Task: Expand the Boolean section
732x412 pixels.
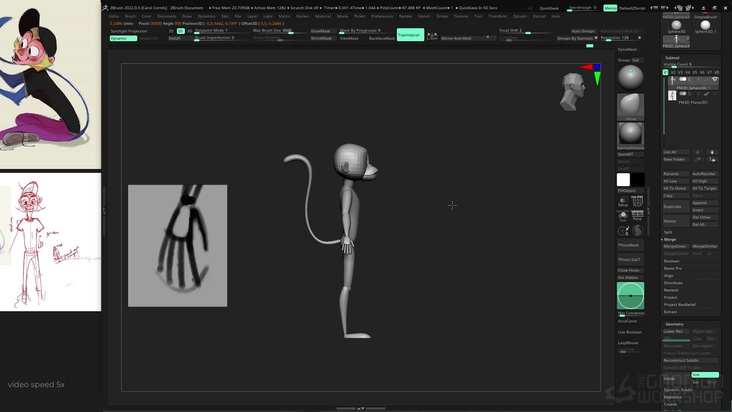Action: pyautogui.click(x=672, y=261)
